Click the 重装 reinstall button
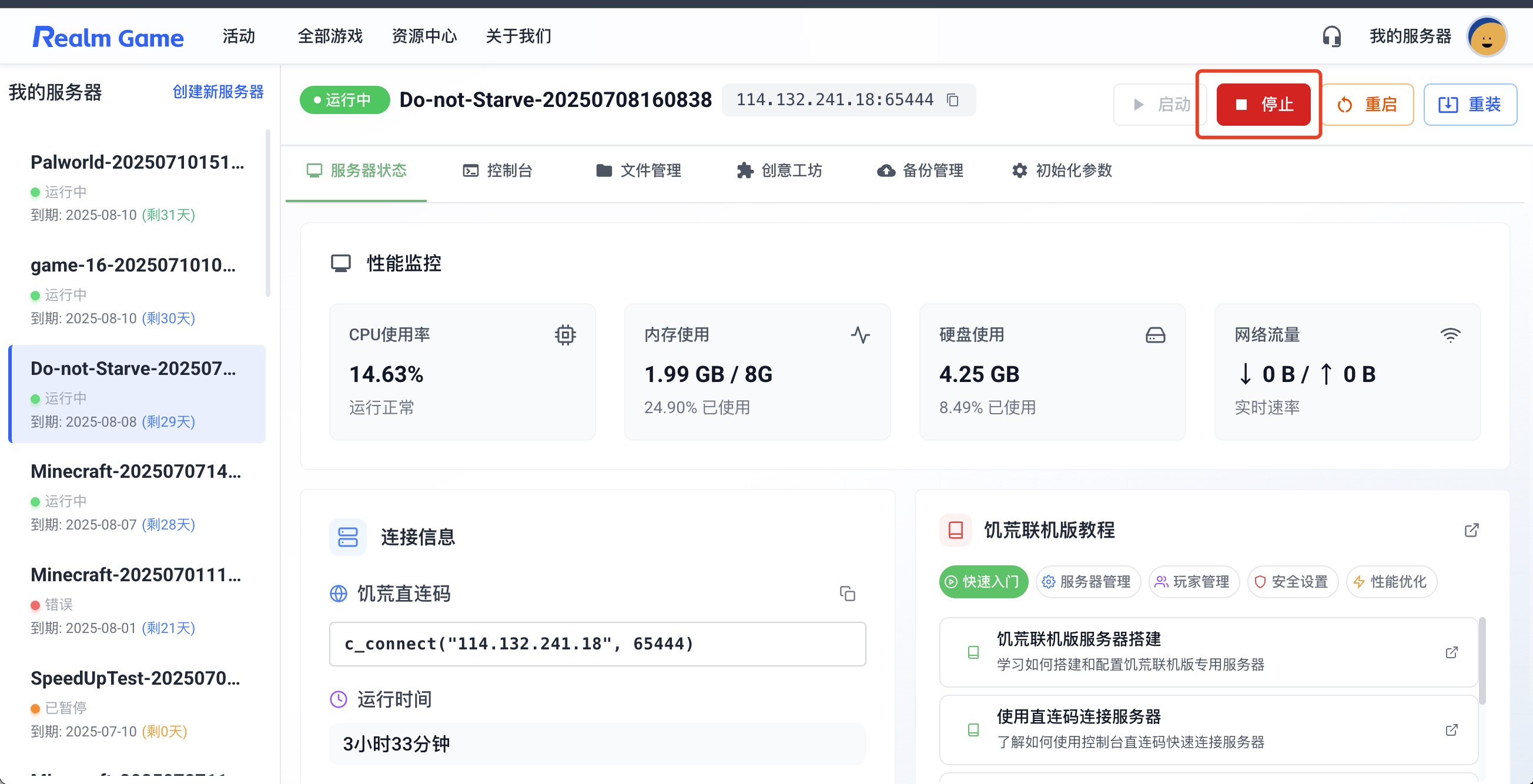This screenshot has height=784, width=1533. pyautogui.click(x=1470, y=105)
